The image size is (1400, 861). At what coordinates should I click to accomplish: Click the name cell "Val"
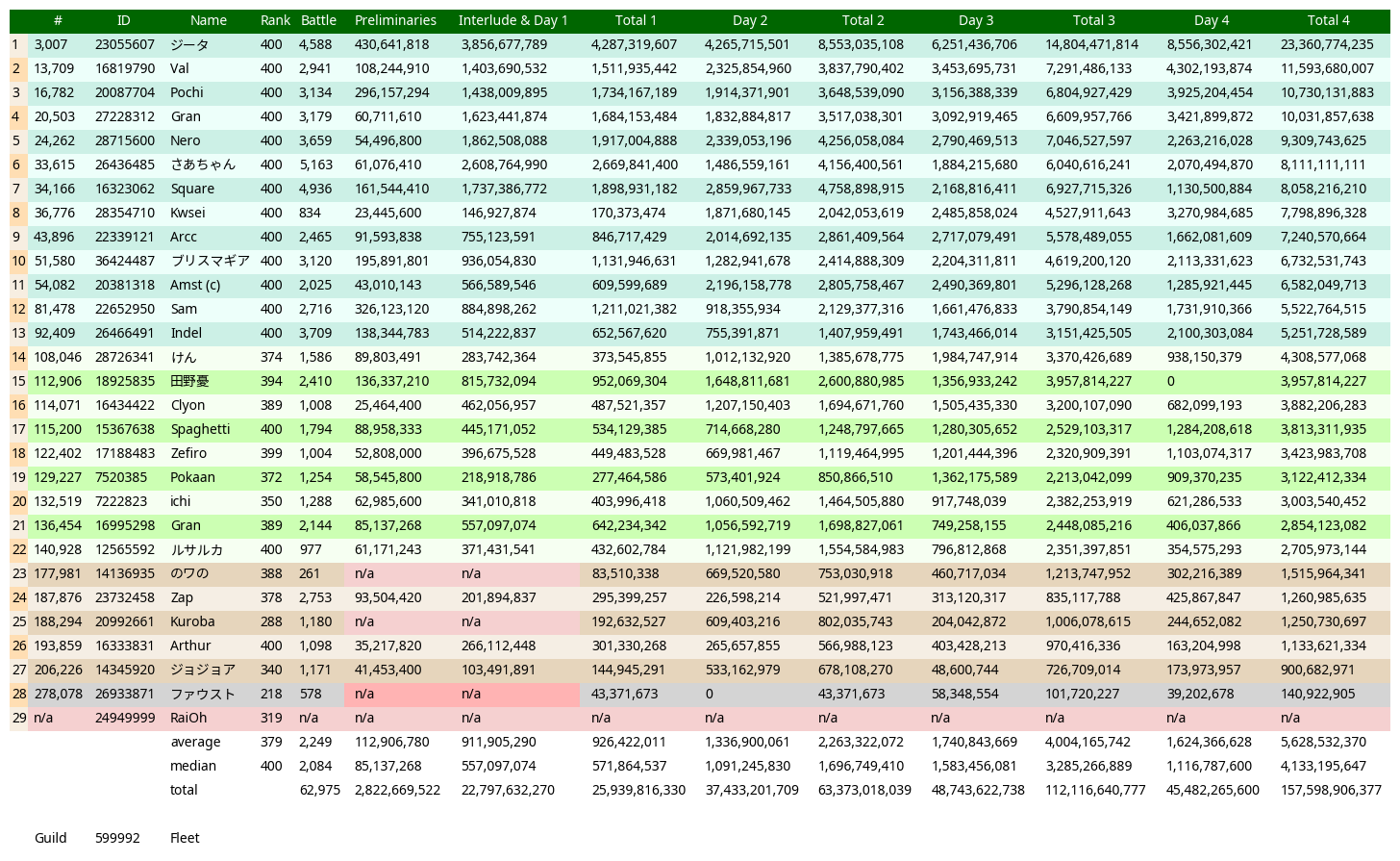[180, 68]
